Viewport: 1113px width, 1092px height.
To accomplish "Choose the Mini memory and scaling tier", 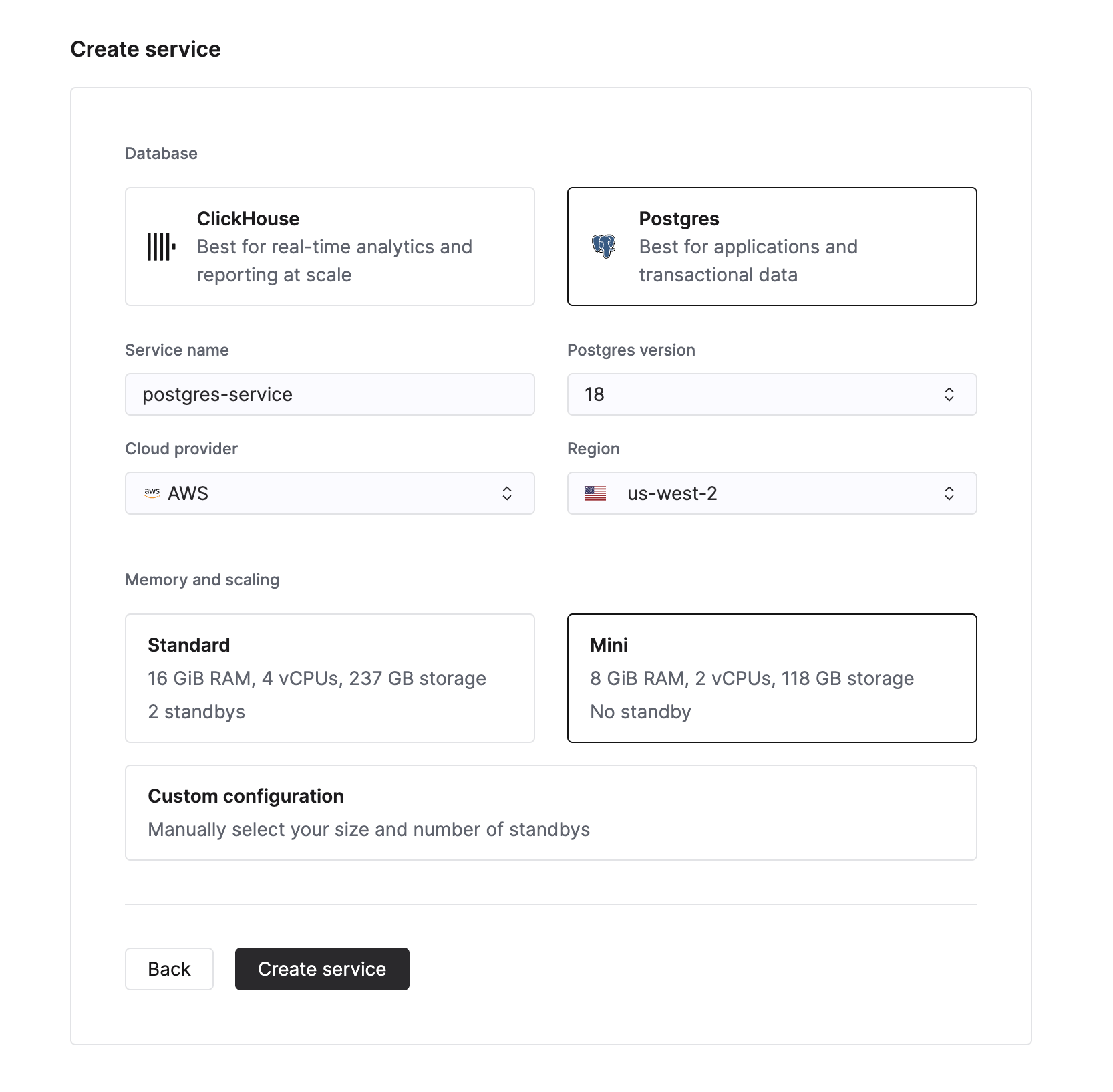I will (772, 678).
